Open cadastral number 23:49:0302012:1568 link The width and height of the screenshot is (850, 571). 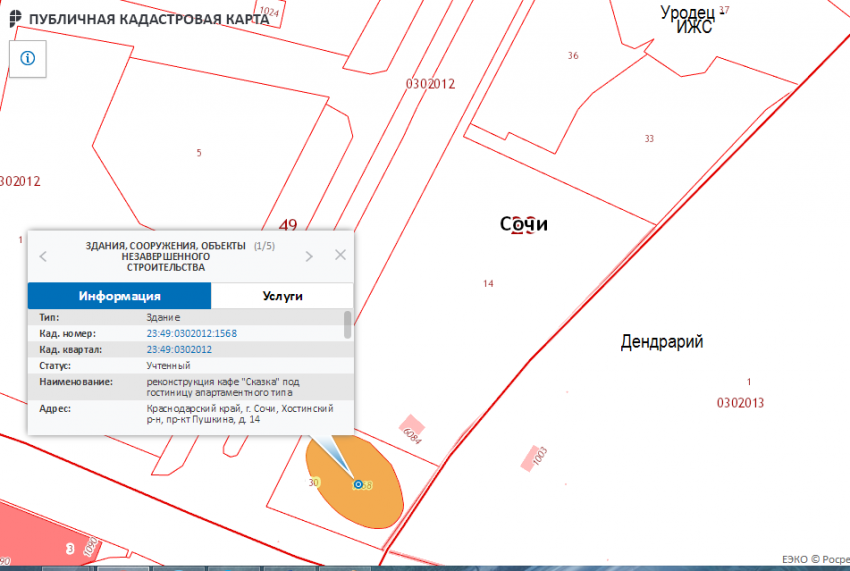(x=191, y=333)
